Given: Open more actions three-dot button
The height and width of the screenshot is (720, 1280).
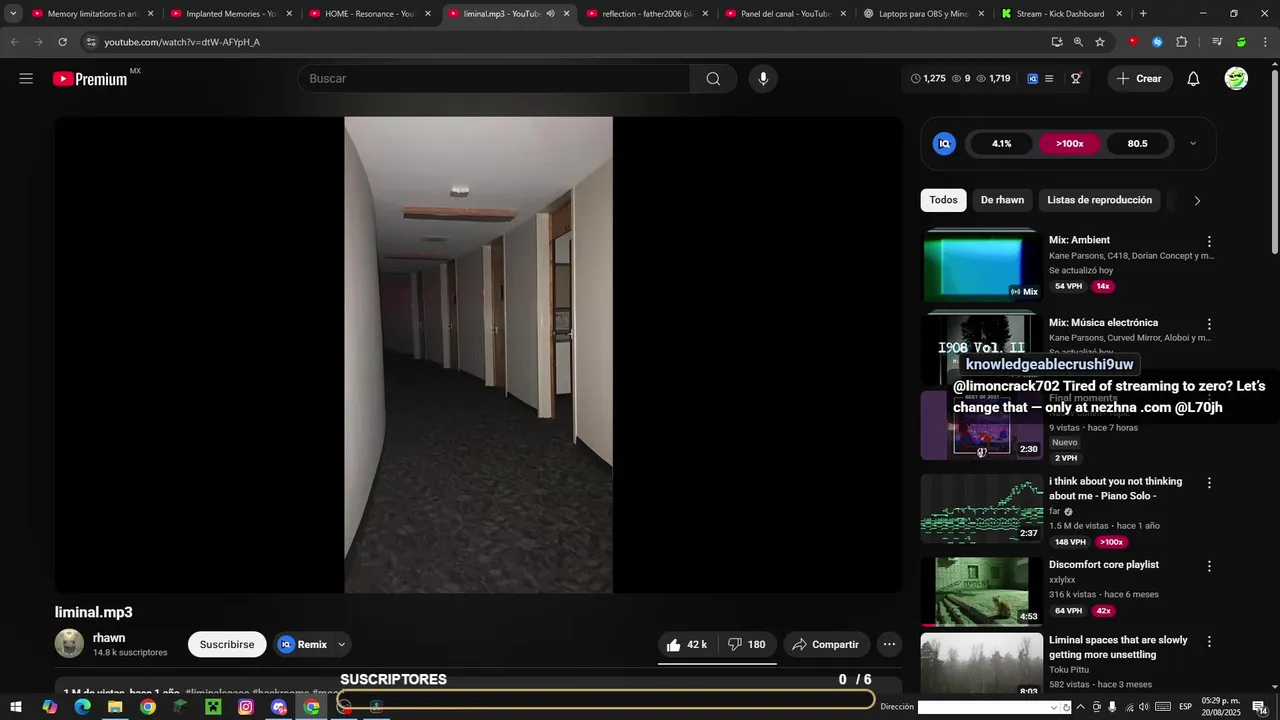Looking at the screenshot, I should pyautogui.click(x=889, y=645).
